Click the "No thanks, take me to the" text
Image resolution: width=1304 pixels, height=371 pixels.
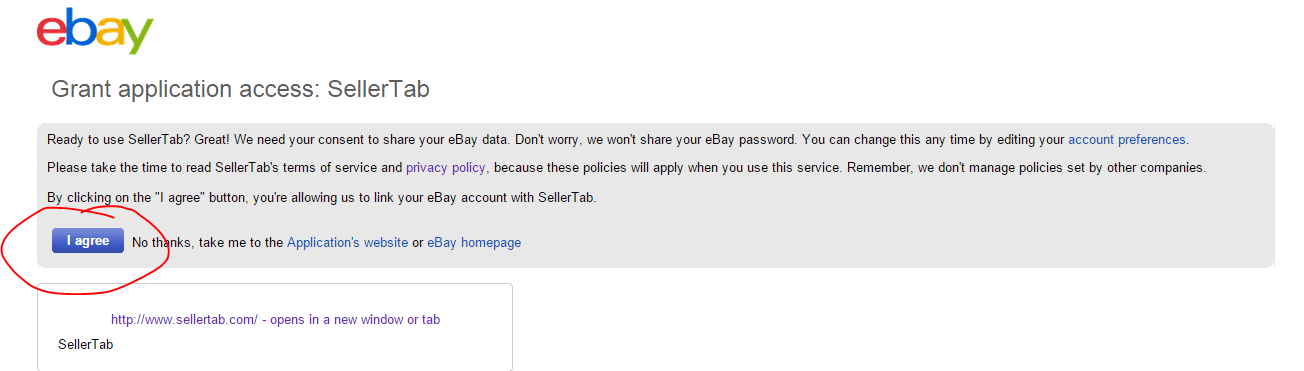pyautogui.click(x=207, y=242)
